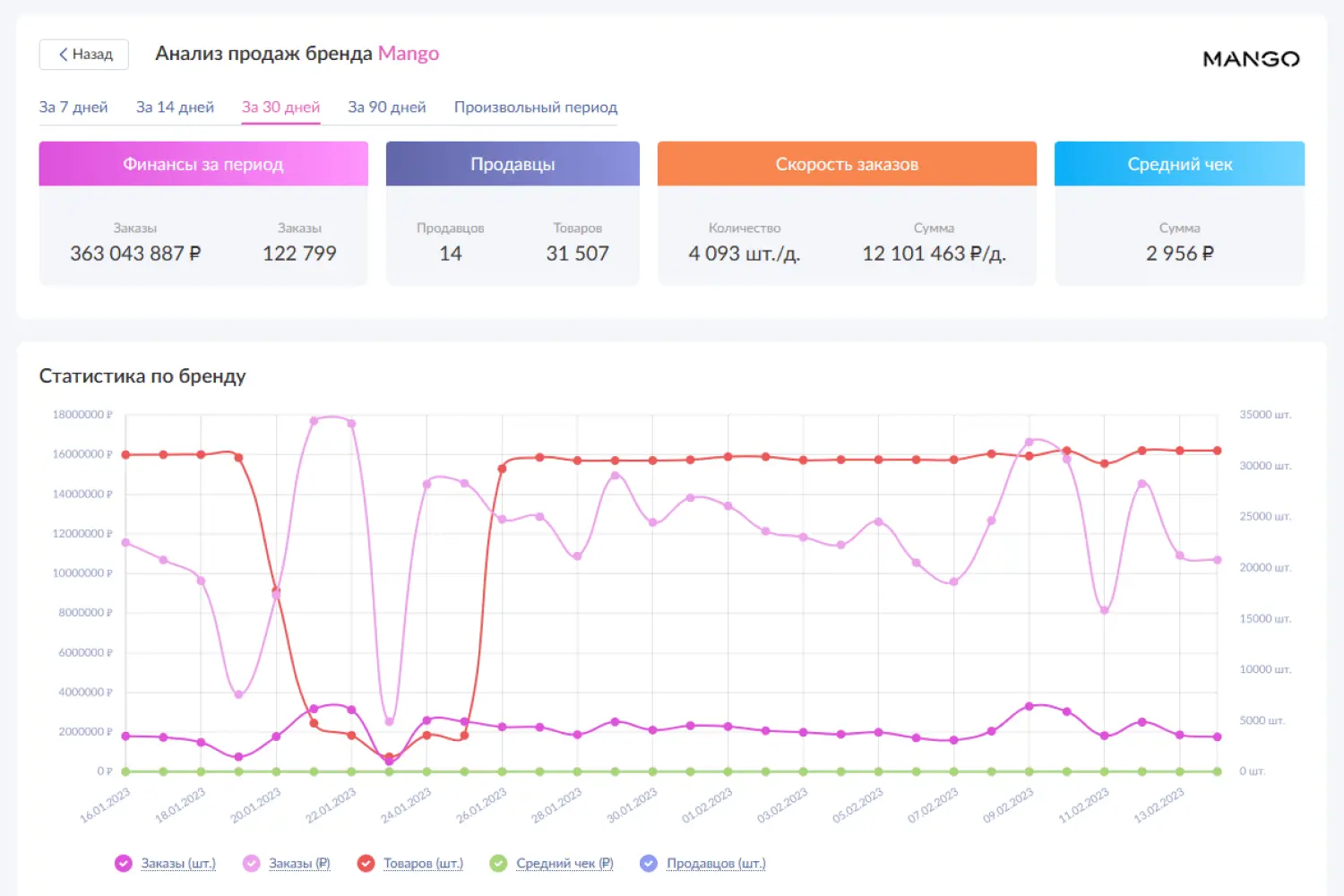Toggle the Продавцов (шт.) legend checkbox
This screenshot has height=896, width=1344.
pyautogui.click(x=649, y=863)
